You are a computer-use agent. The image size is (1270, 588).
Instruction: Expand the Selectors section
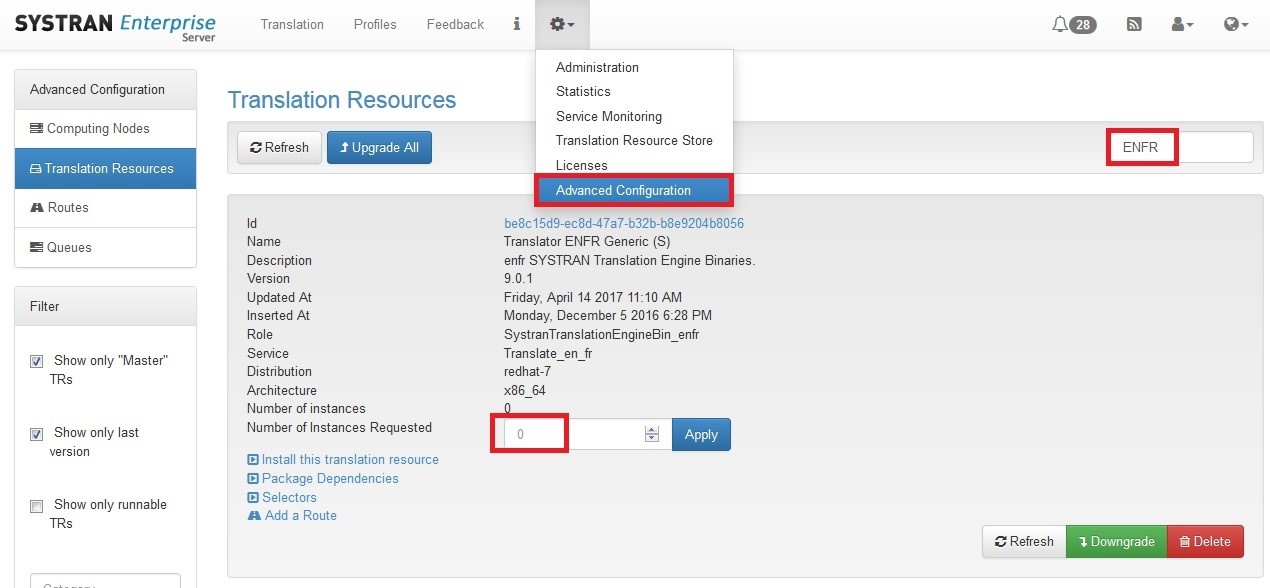tap(282, 497)
